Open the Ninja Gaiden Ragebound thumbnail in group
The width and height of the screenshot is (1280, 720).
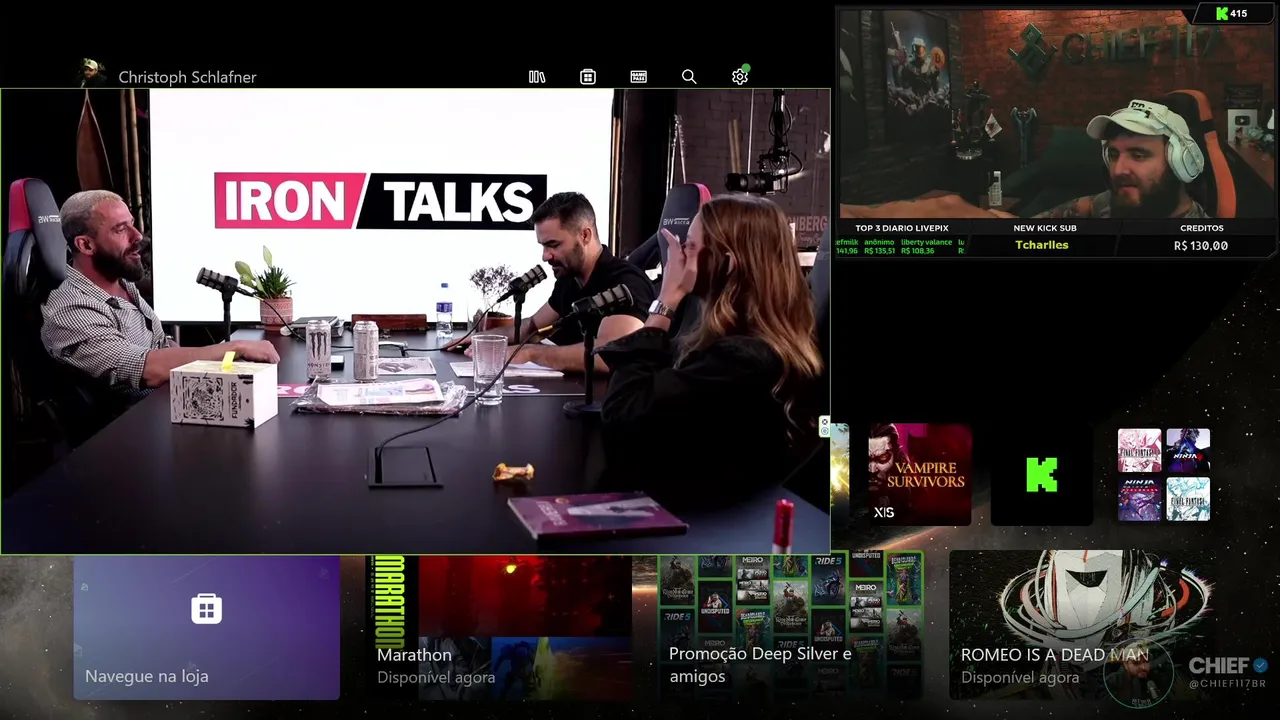(1139, 499)
